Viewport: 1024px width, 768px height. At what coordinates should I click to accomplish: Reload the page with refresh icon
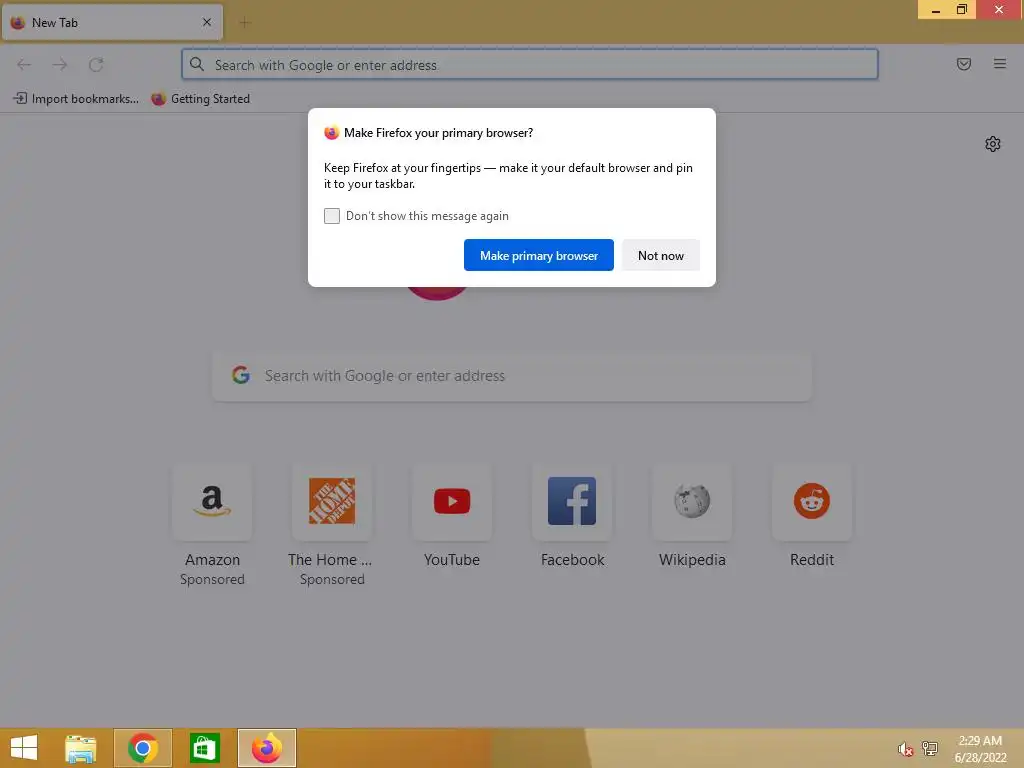click(x=96, y=64)
